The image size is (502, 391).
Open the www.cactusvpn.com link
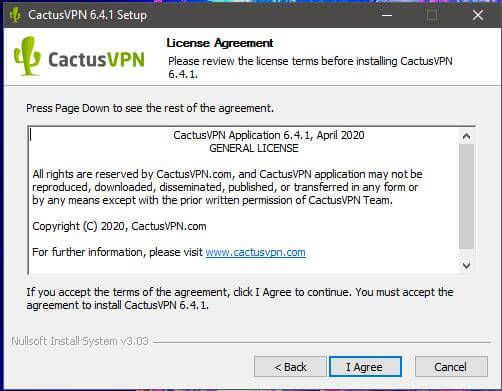255,252
